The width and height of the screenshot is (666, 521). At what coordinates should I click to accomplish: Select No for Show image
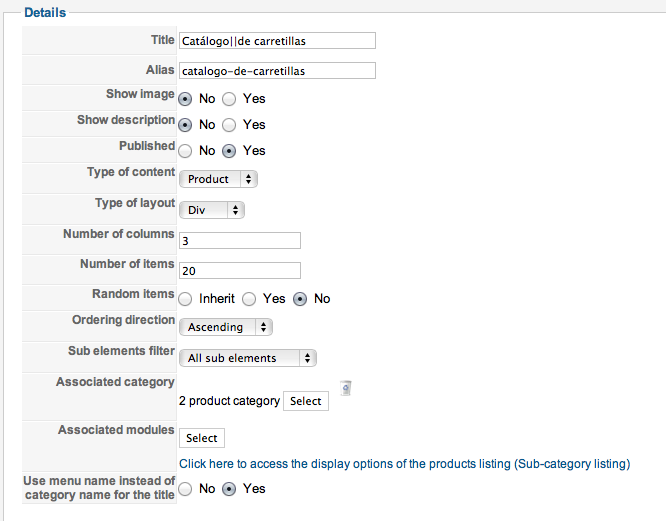(x=185, y=99)
